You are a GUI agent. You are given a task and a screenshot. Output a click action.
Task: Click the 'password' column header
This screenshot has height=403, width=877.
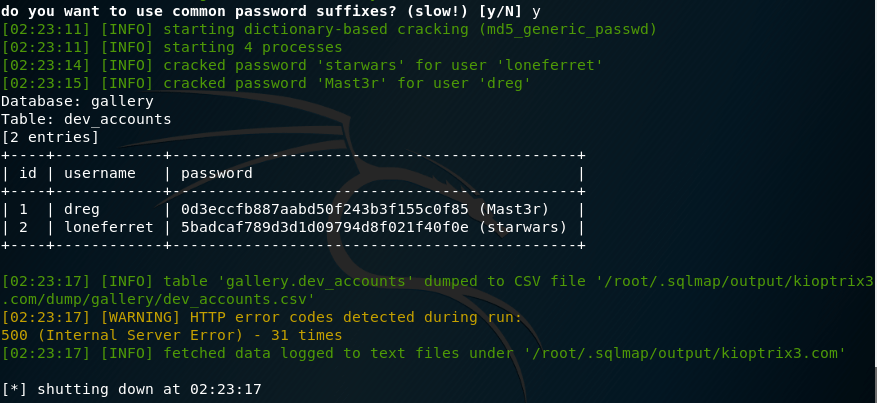[216, 173]
